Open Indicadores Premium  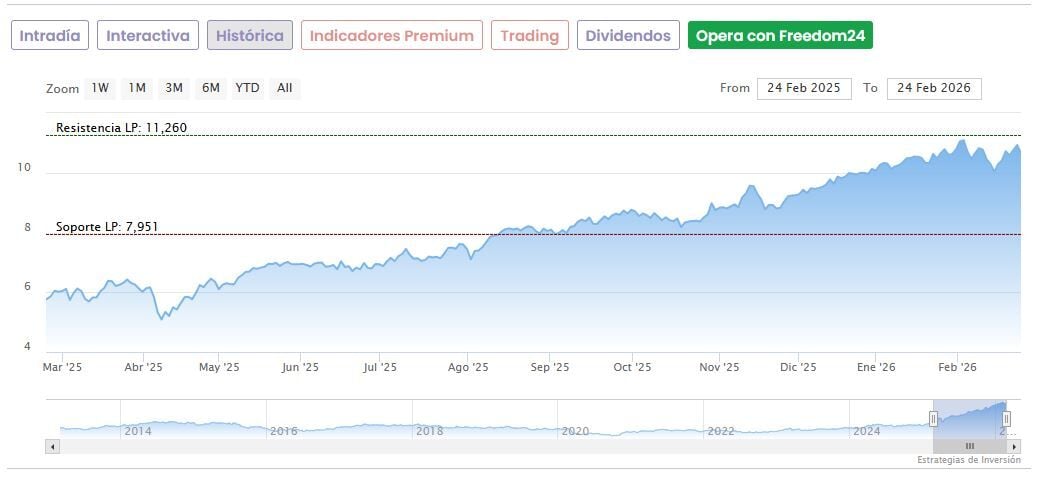[x=392, y=36]
